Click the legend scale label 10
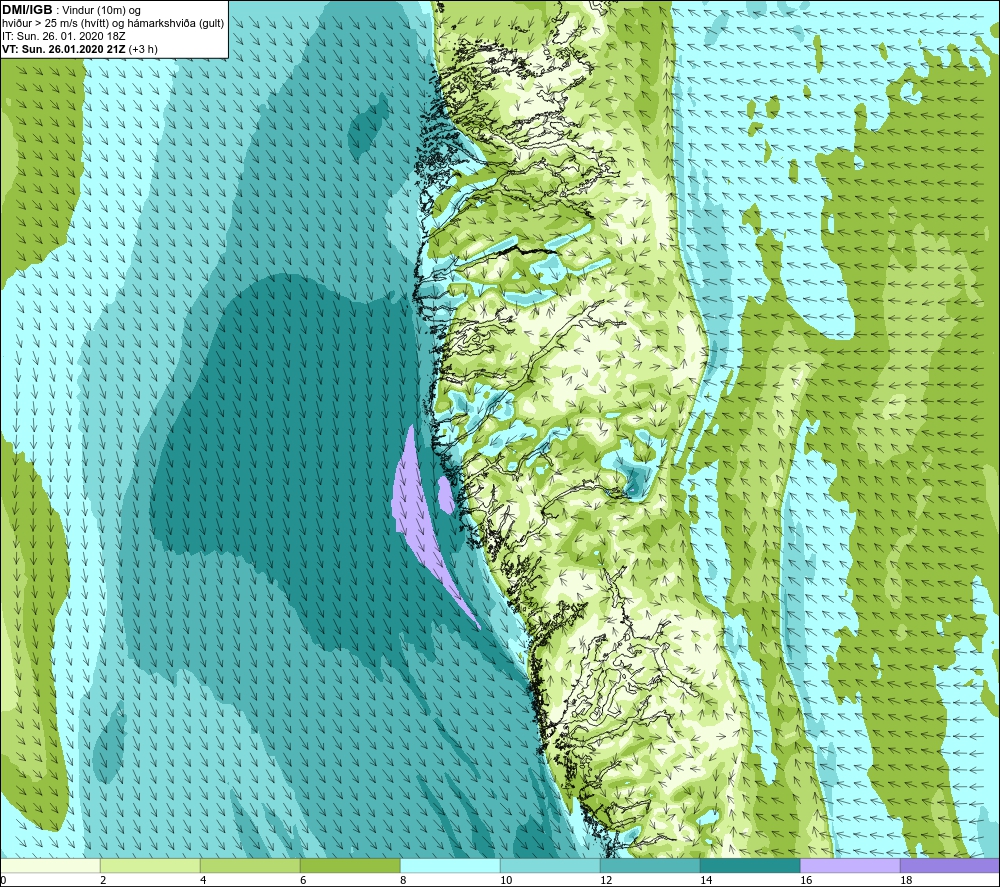Image resolution: width=1000 pixels, height=887 pixels. click(506, 880)
